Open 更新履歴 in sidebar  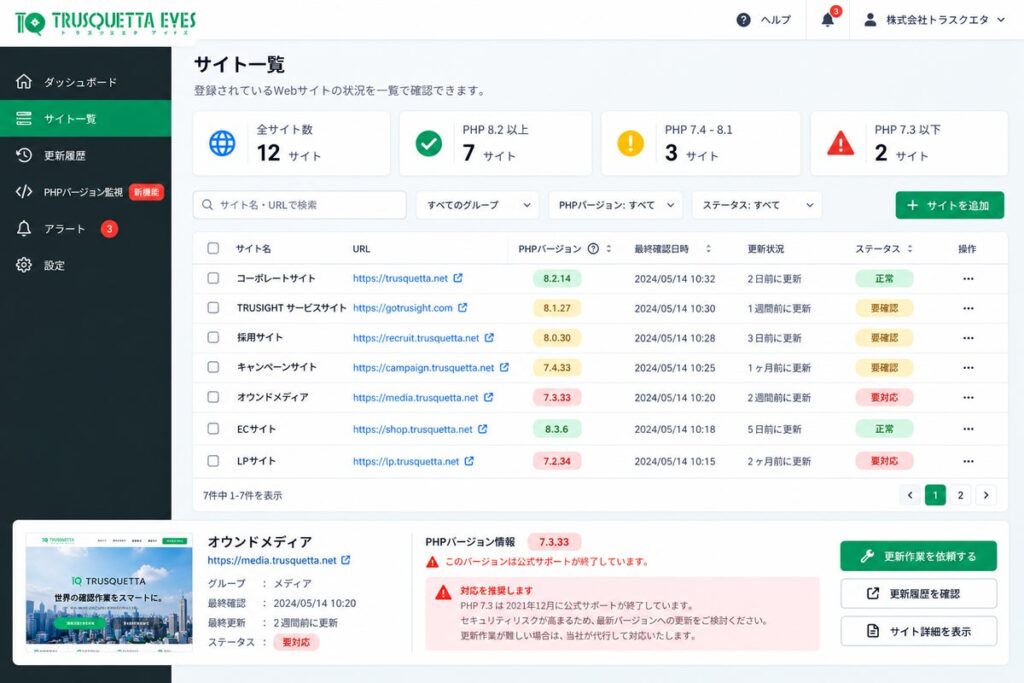pyautogui.click(x=86, y=155)
